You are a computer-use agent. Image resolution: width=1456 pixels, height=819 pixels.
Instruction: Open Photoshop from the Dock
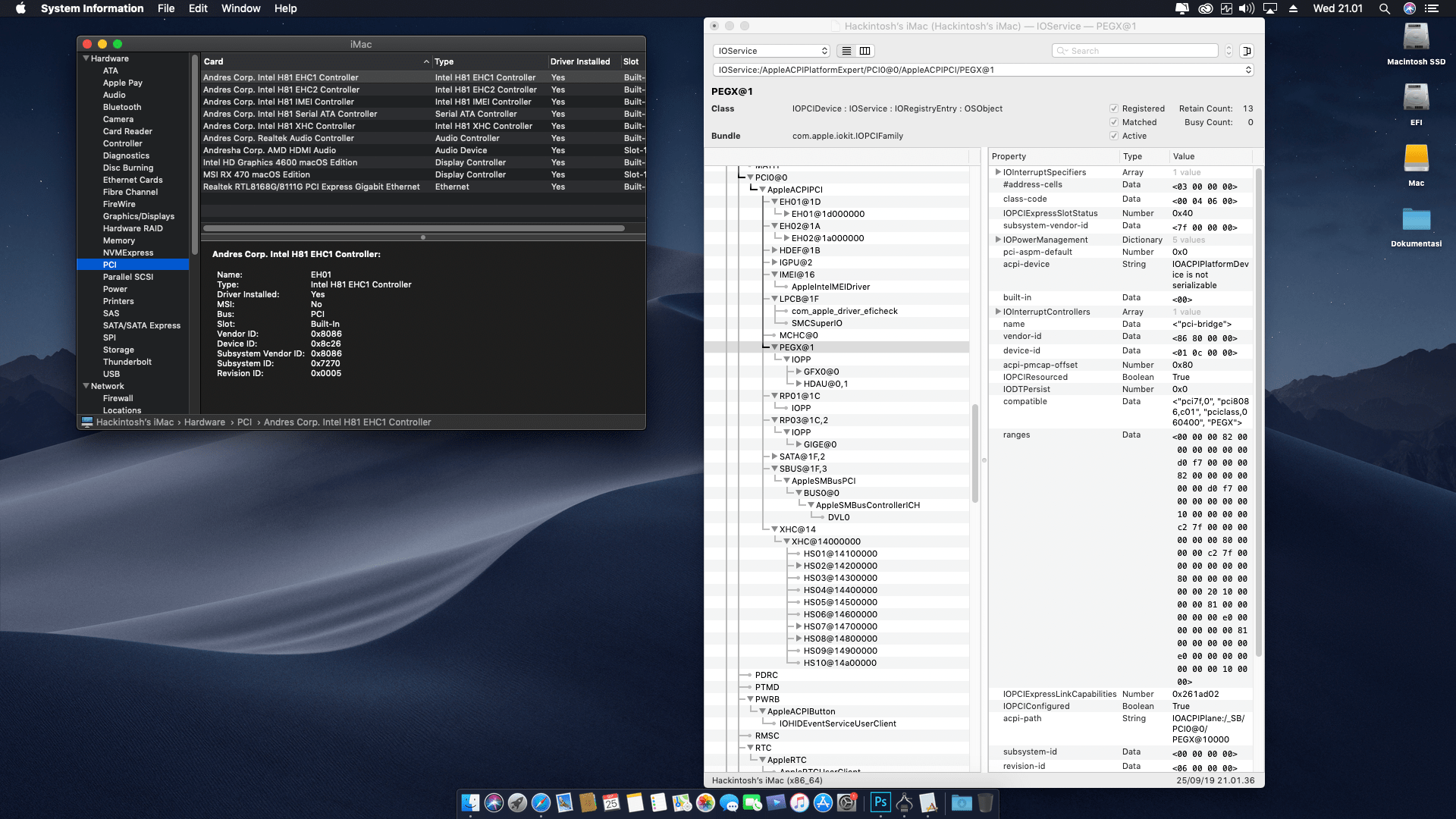pos(880,803)
